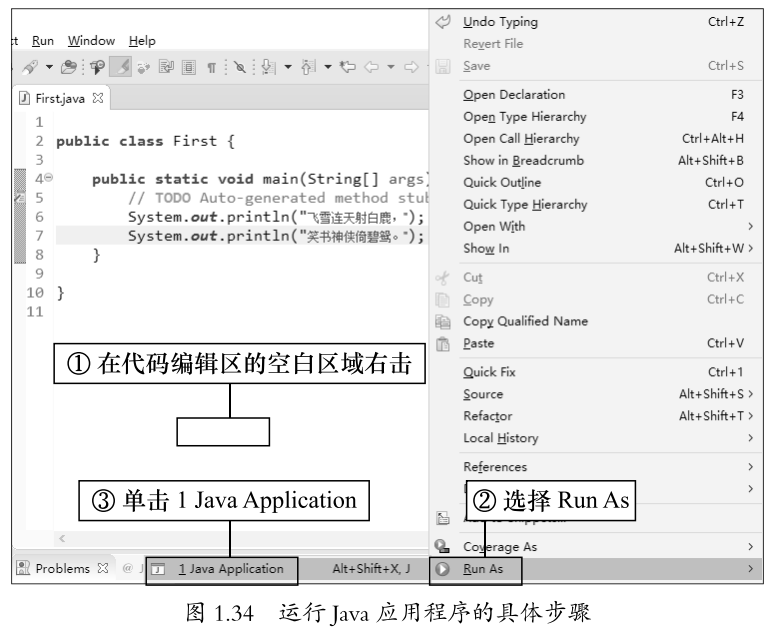772x628 pixels.
Task: Choose Open Type Hierarchy
Action: click(595, 117)
